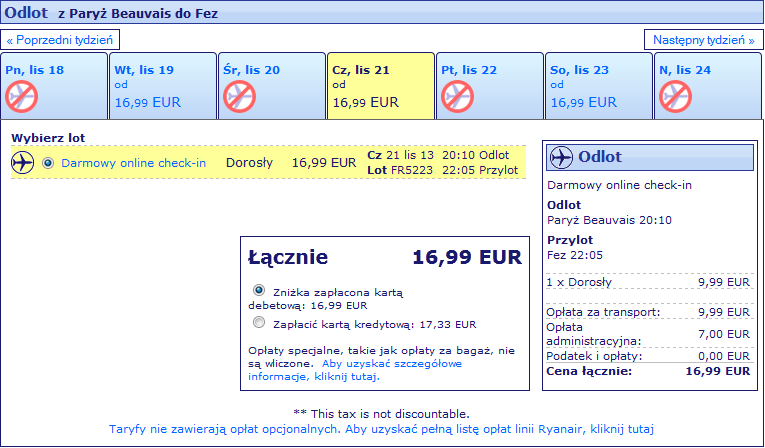This screenshot has width=765, height=448.
Task: Switch to the So, lis 23 date tab
Action: pyautogui.click(x=599, y=86)
